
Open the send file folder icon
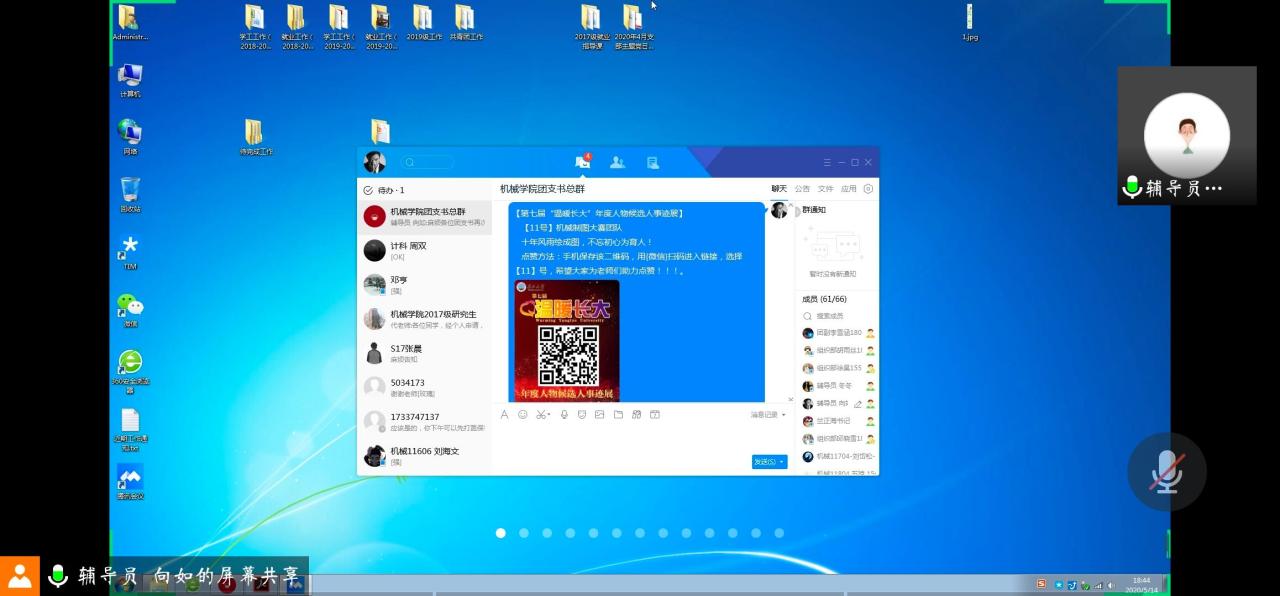(x=618, y=414)
